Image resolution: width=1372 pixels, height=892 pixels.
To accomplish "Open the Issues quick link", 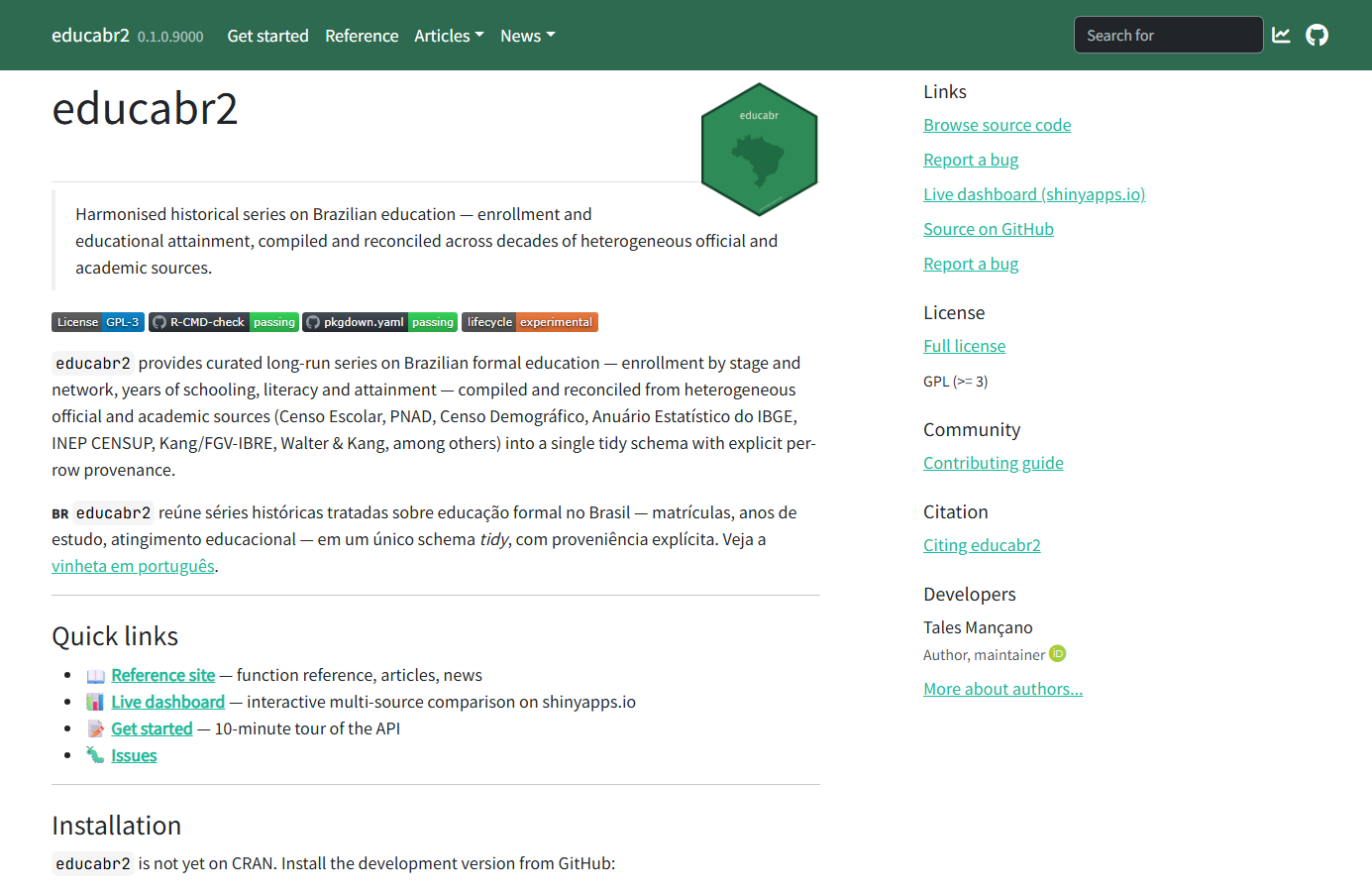I will 134,755.
